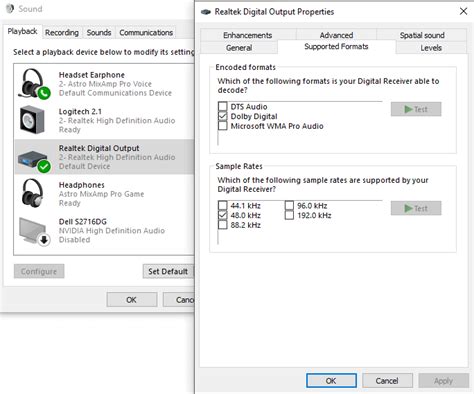Select the Dell S2716DG playback device
Image resolution: width=474 pixels, height=394 pixels.
click(x=104, y=231)
